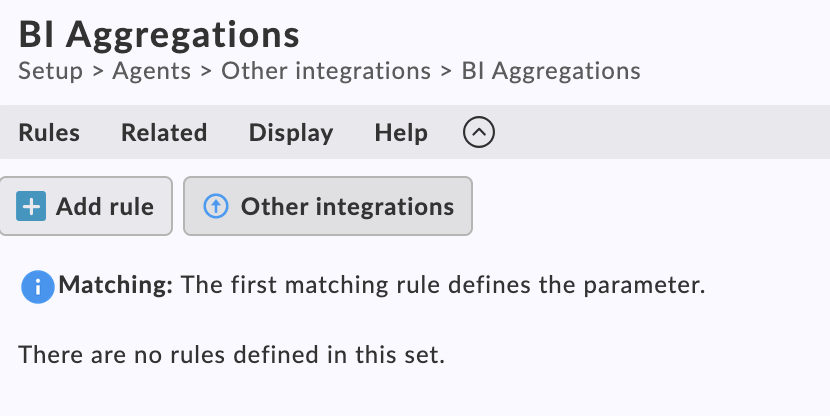The height and width of the screenshot is (416, 830).
Task: Click the blue info icon beside Matching
Action: pos(37,287)
